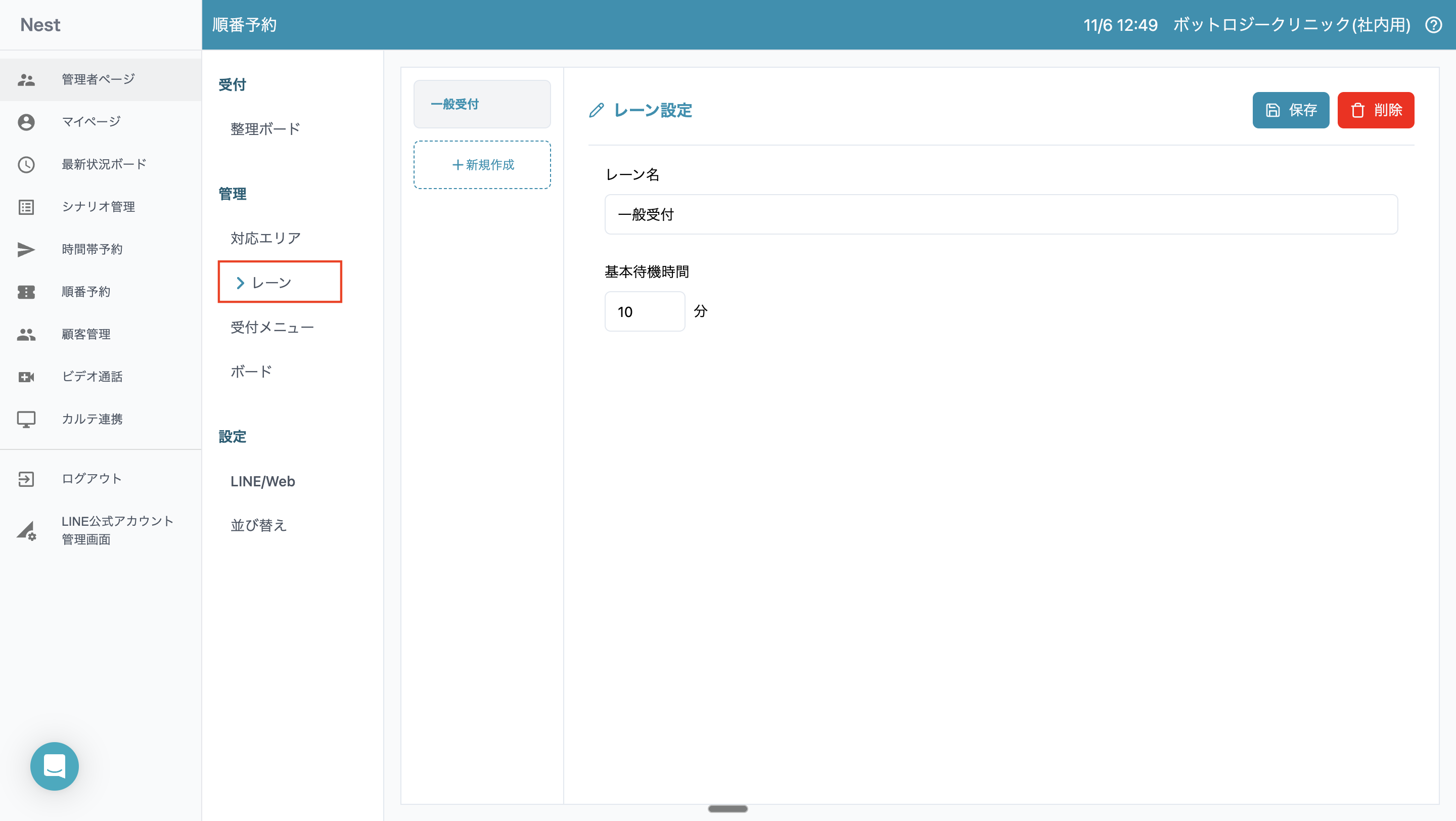Open 整理ボード under 受付

[x=265, y=129]
